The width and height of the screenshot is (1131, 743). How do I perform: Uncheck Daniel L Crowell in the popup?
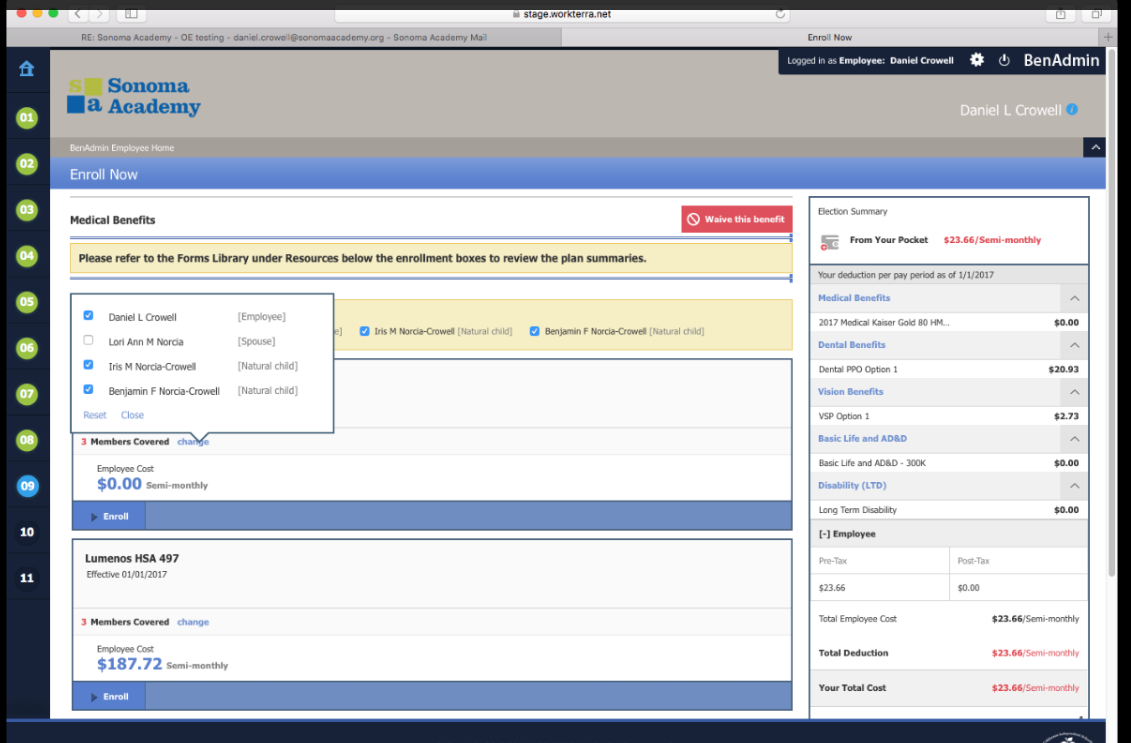click(88, 315)
